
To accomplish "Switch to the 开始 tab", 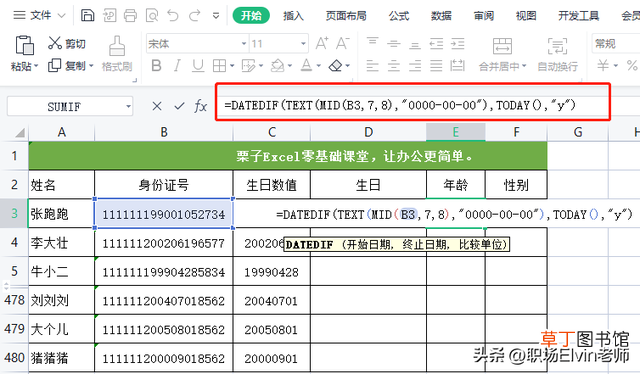I will [x=251, y=16].
